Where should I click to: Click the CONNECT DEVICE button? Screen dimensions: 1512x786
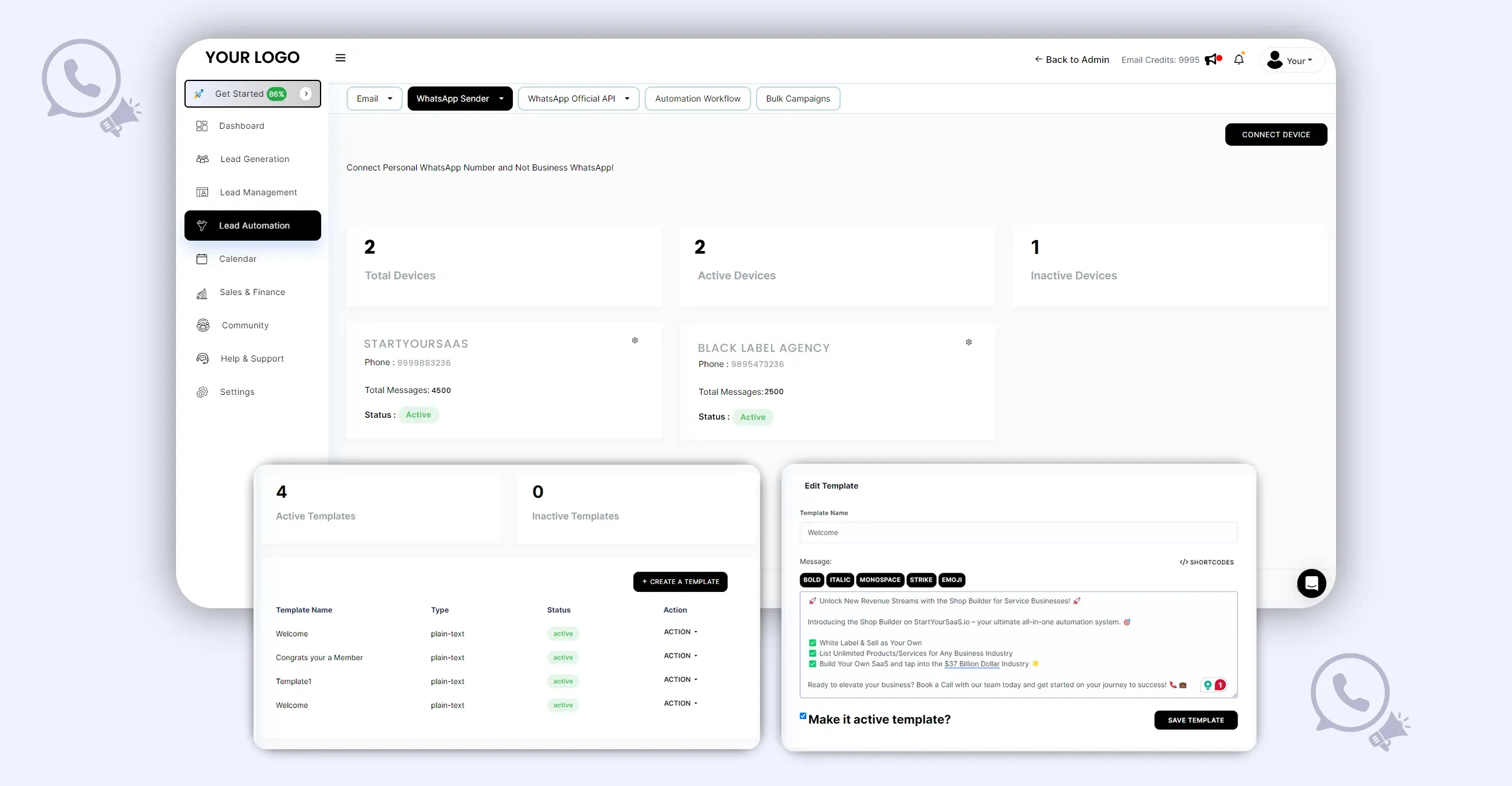click(1276, 135)
